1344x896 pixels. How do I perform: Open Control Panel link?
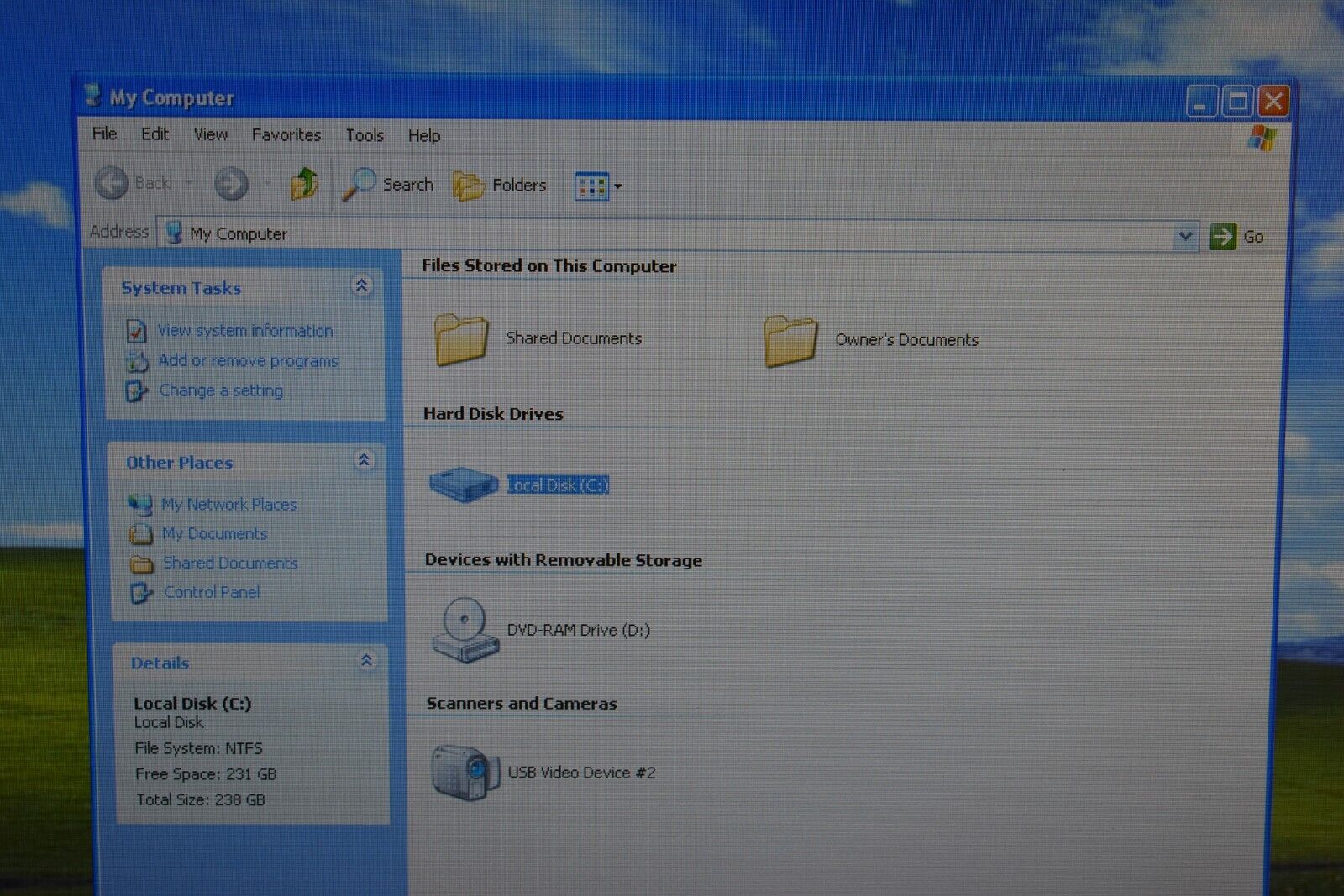(212, 592)
